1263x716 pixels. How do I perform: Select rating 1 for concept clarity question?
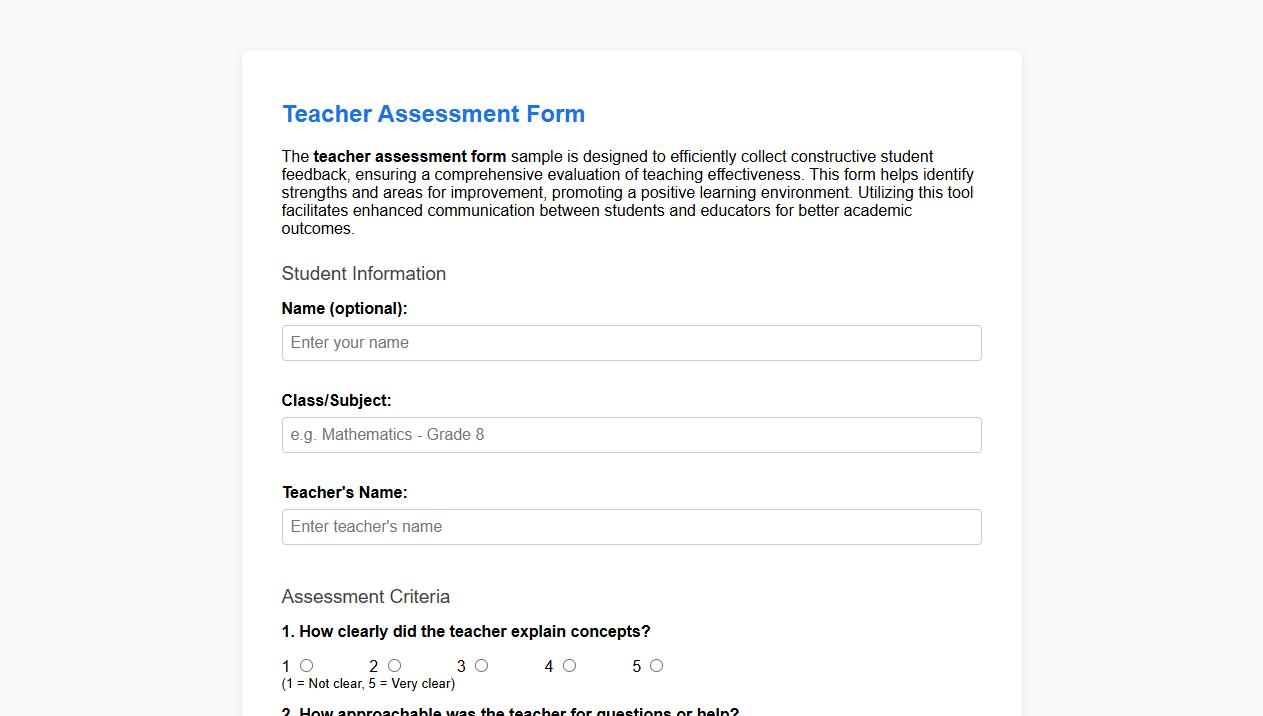click(306, 665)
